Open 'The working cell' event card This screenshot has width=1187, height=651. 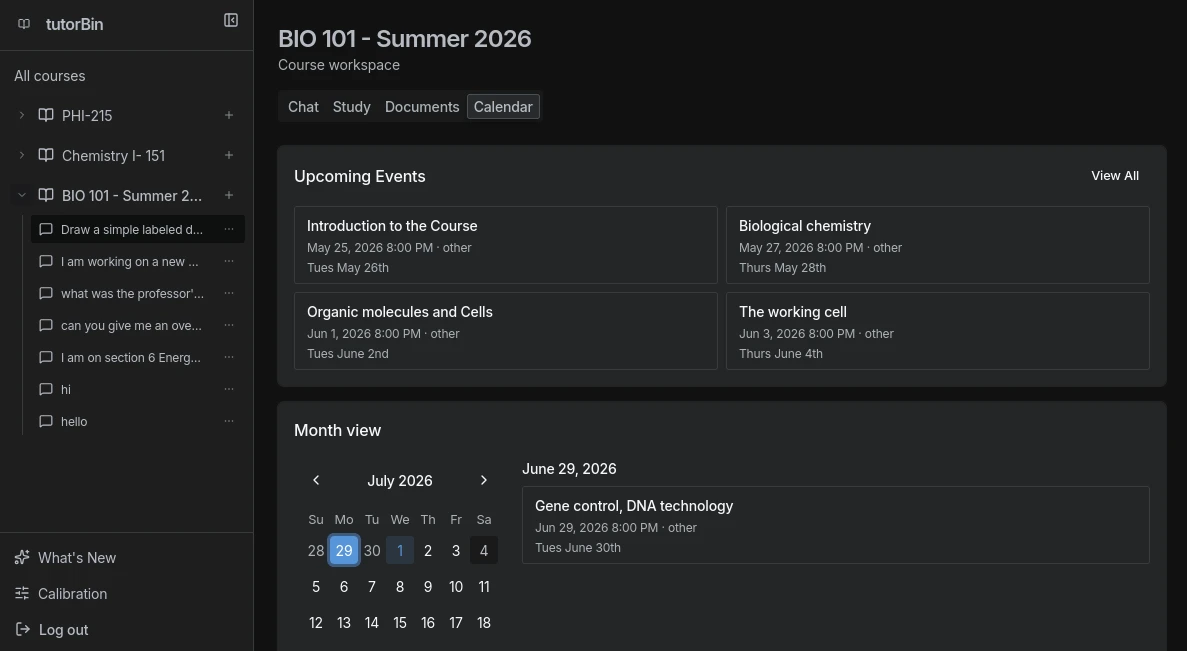tap(937, 331)
